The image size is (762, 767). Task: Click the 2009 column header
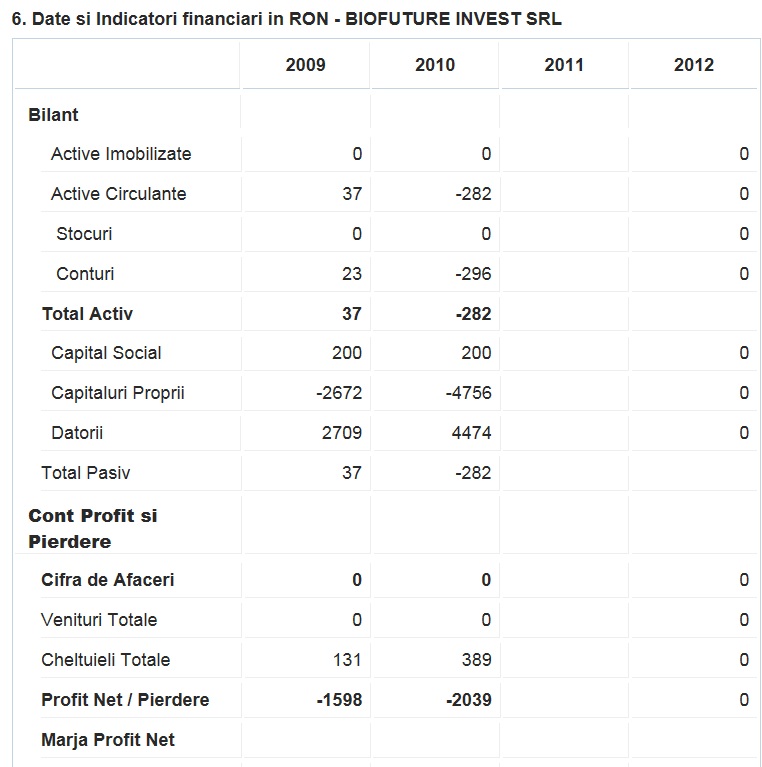pos(305,65)
